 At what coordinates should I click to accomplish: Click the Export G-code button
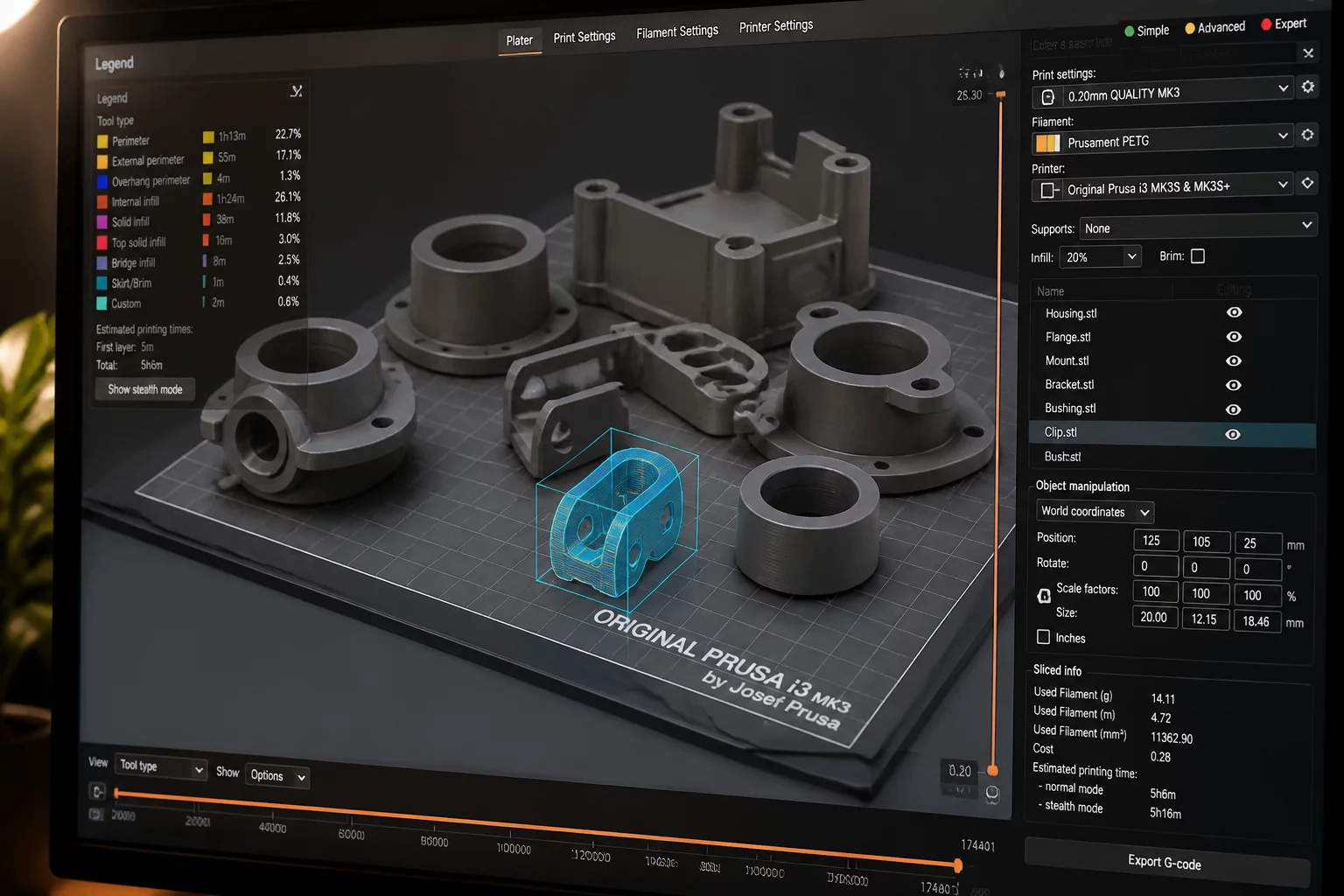point(1165,862)
